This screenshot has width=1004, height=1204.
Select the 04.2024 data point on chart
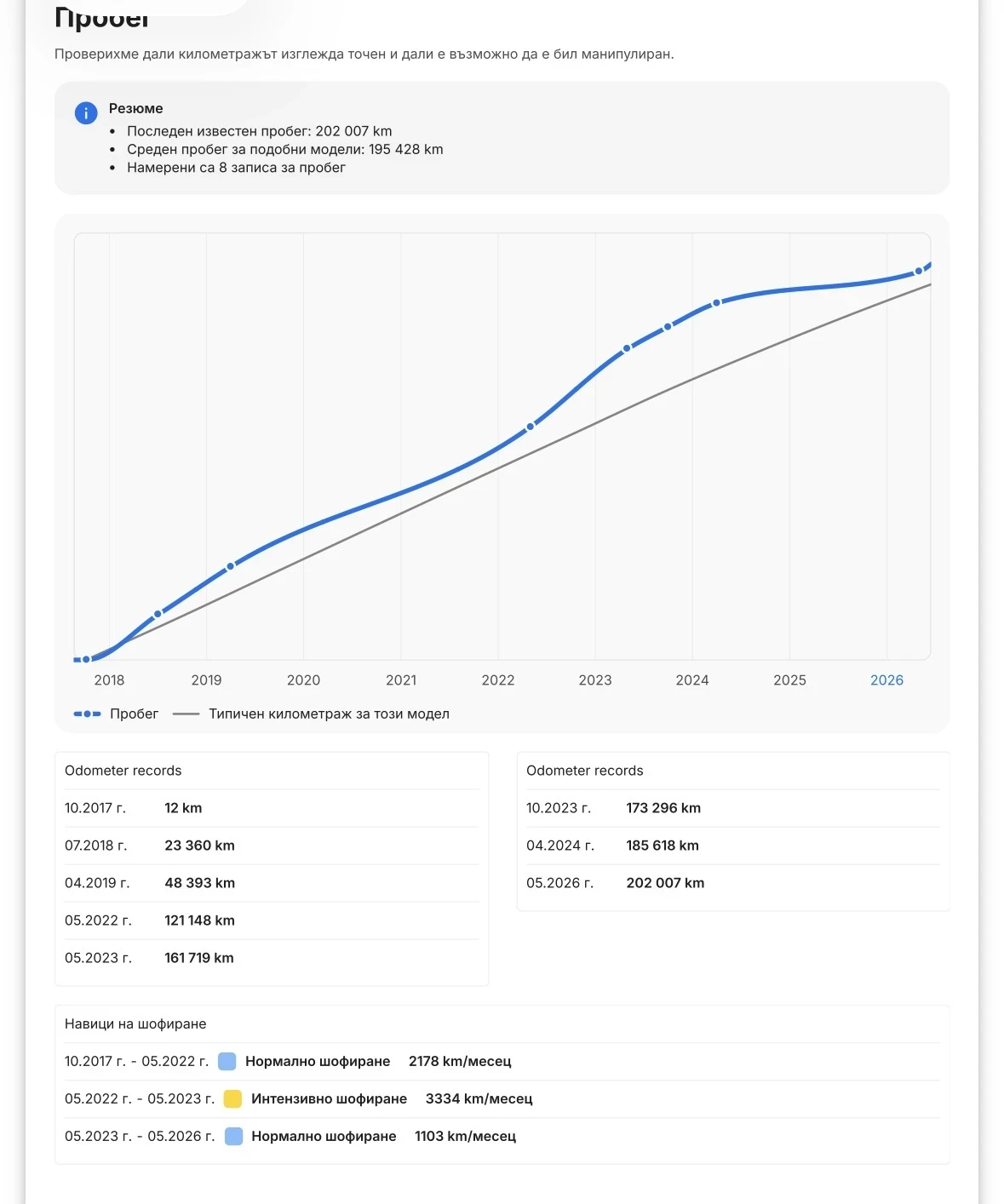pyautogui.click(x=716, y=302)
